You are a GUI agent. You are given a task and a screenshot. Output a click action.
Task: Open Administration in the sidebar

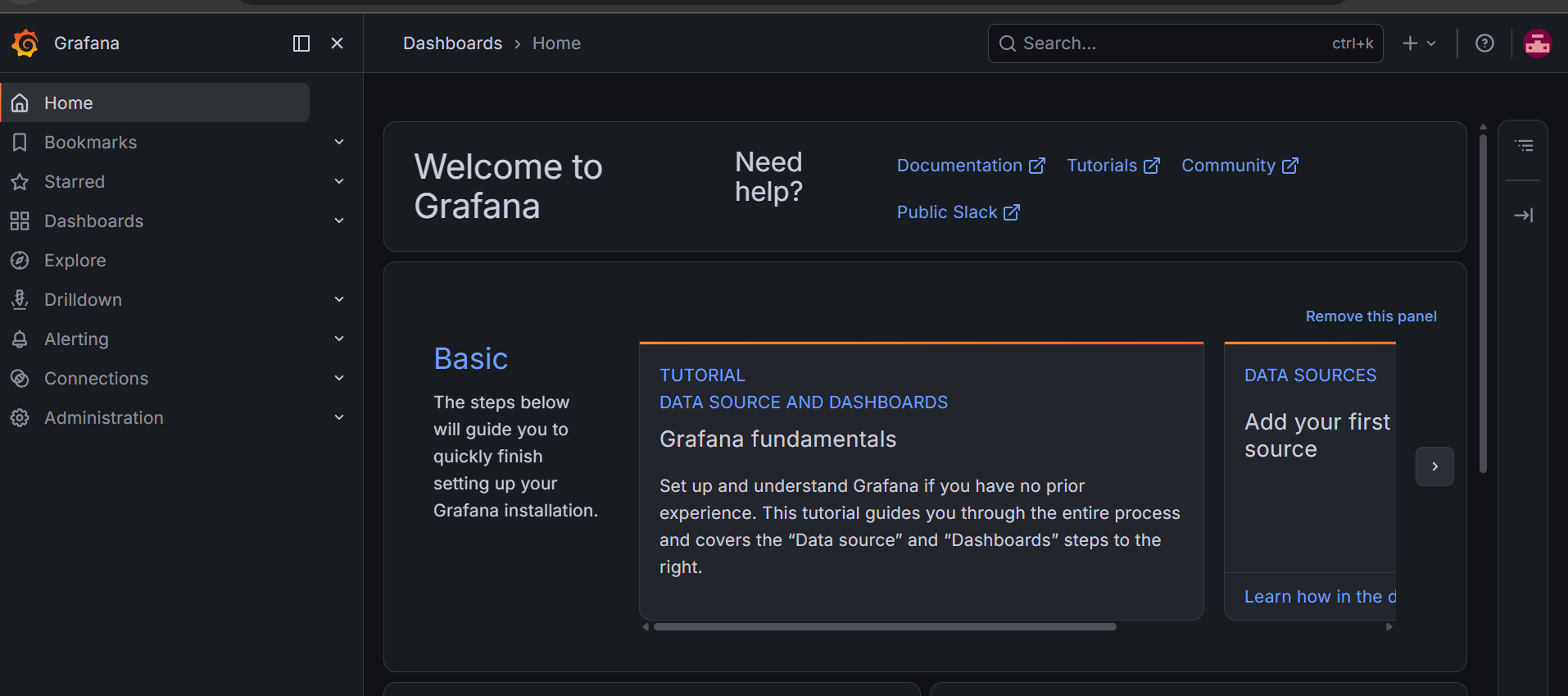(x=104, y=418)
